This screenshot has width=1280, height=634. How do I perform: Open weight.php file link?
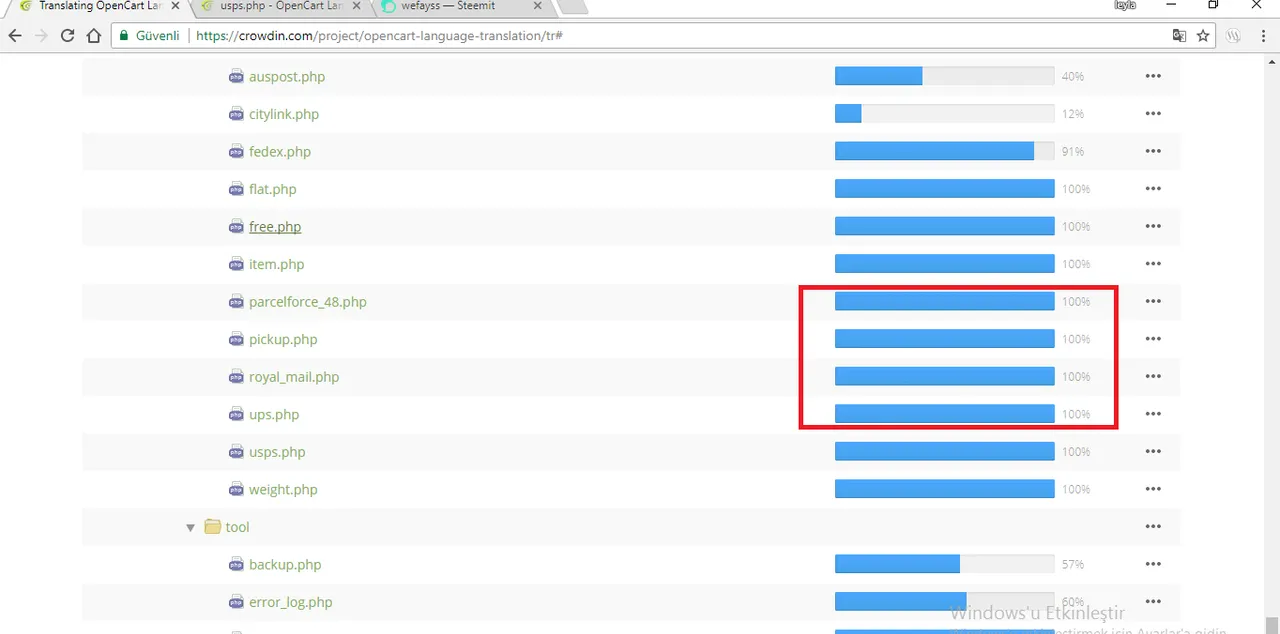pyautogui.click(x=283, y=489)
